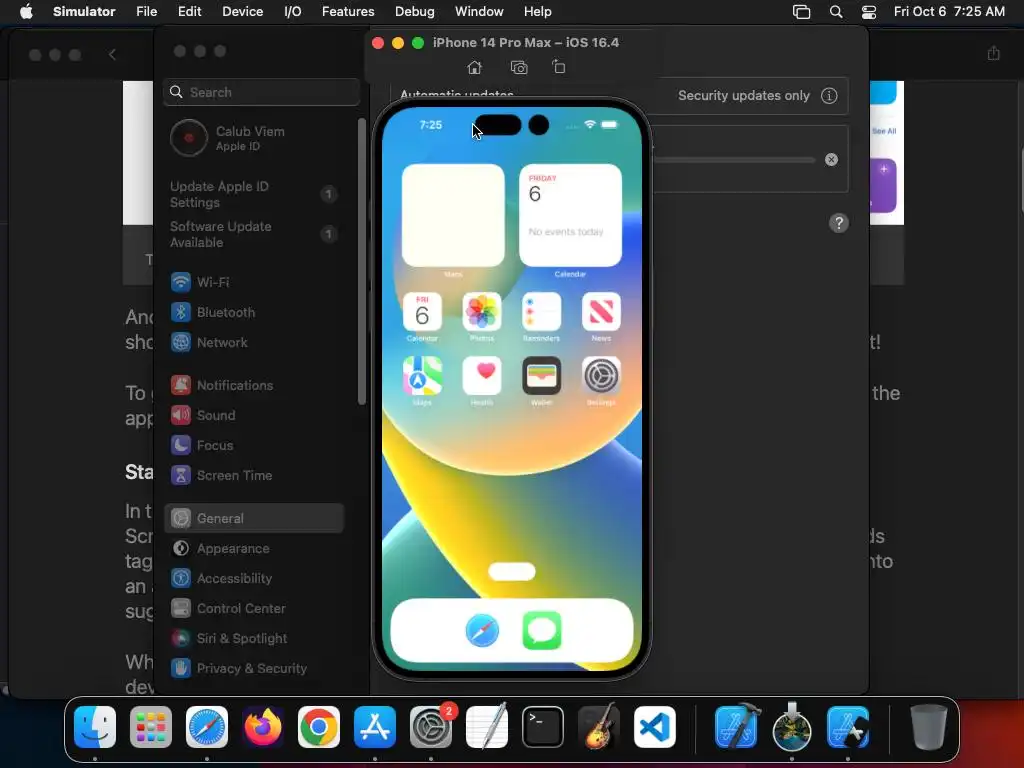This screenshot has width=1024, height=768.
Task: Open the iOS Settings app in simulator
Action: 601,376
